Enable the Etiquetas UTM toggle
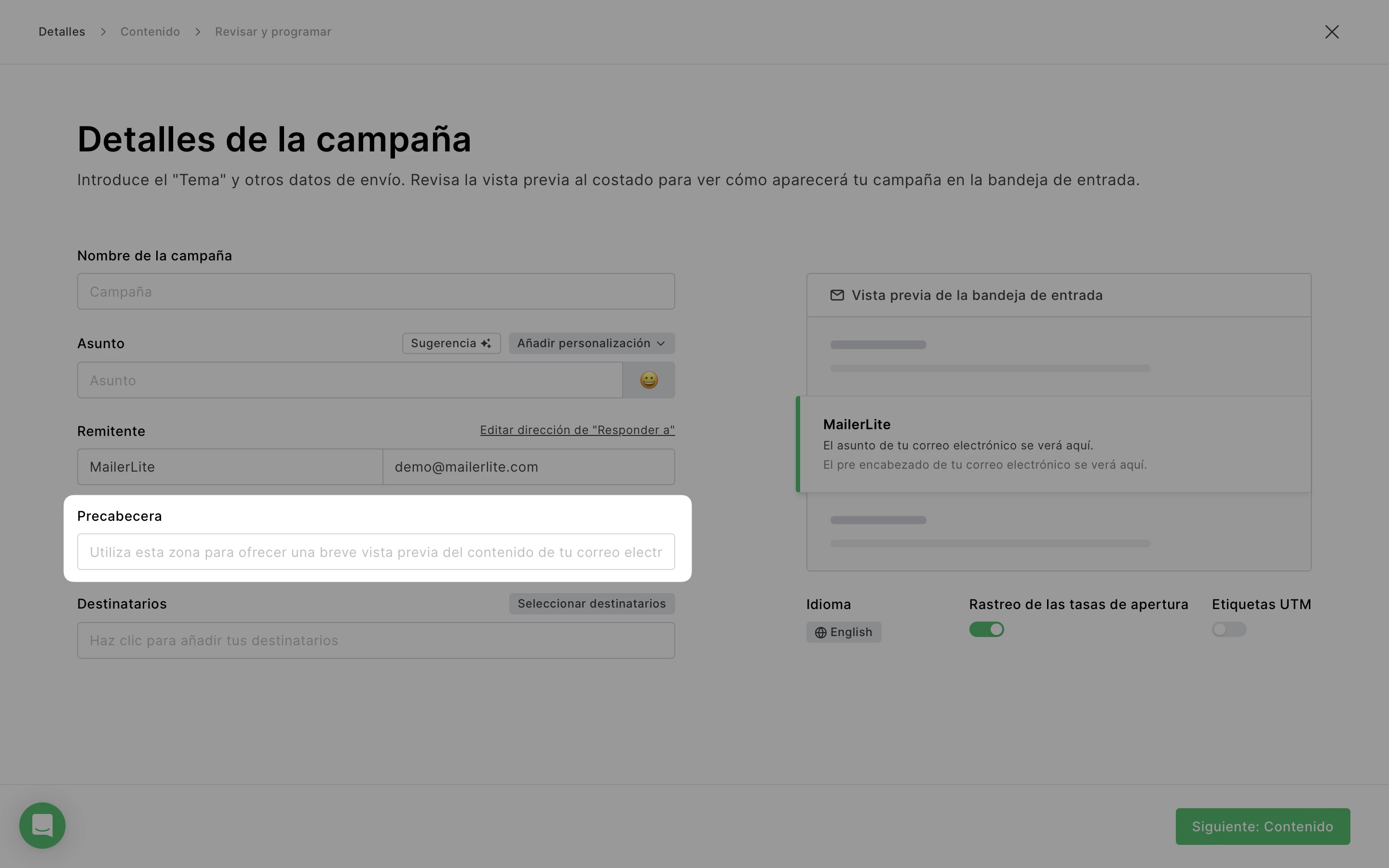The width and height of the screenshot is (1389, 868). click(1228, 629)
